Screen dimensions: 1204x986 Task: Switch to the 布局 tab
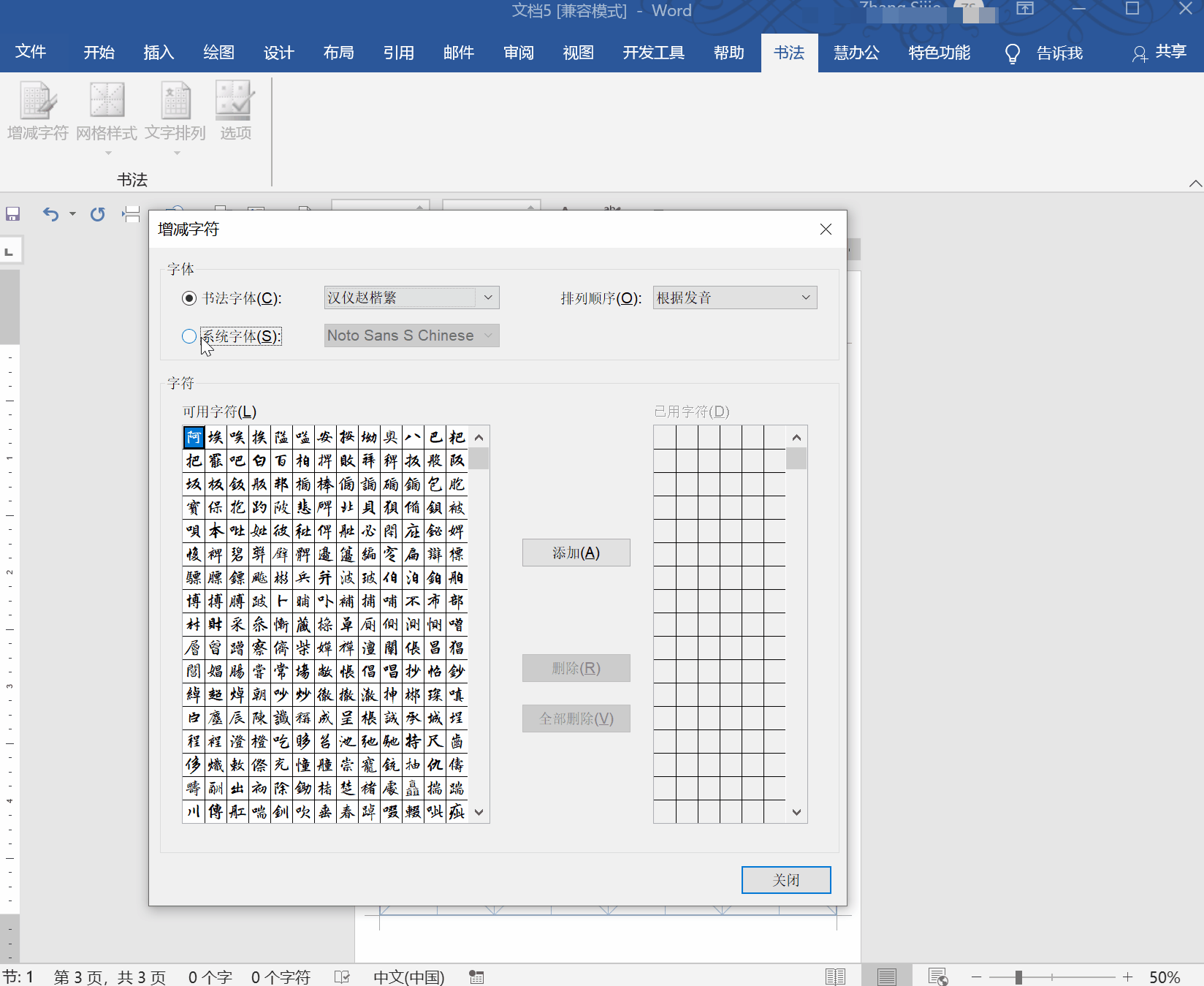(338, 53)
